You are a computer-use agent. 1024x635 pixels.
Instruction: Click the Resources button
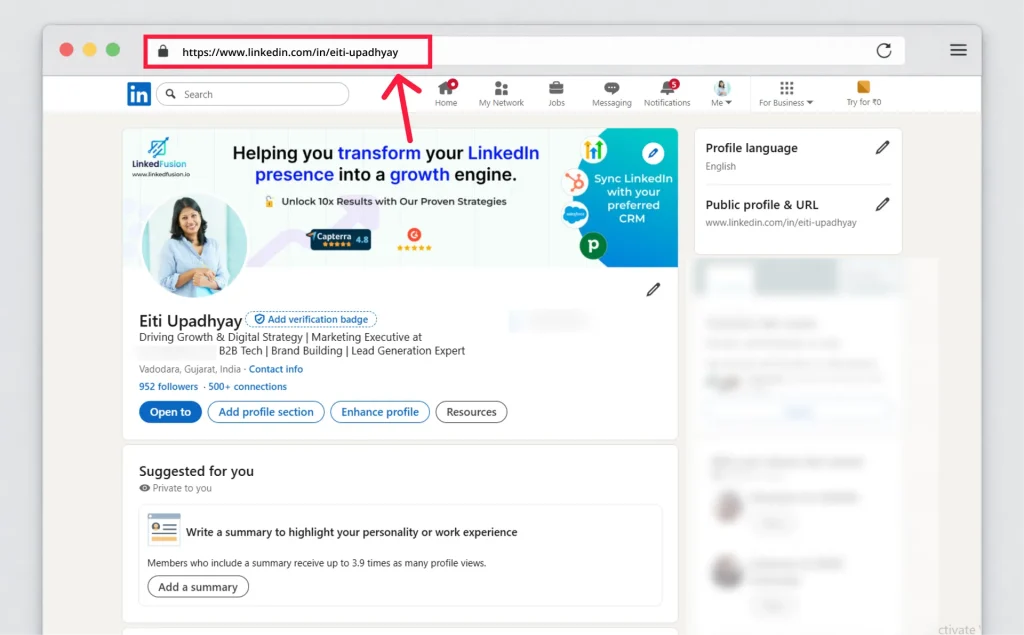click(x=472, y=412)
